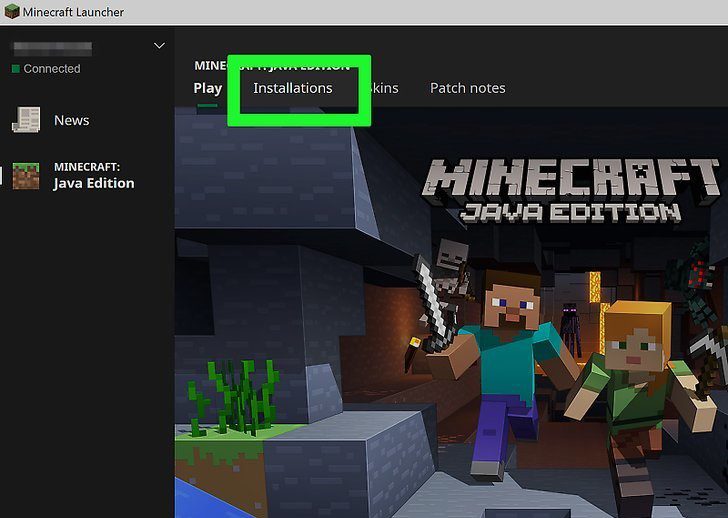Click the Minecraft Java Edition logo artwork

[571, 191]
